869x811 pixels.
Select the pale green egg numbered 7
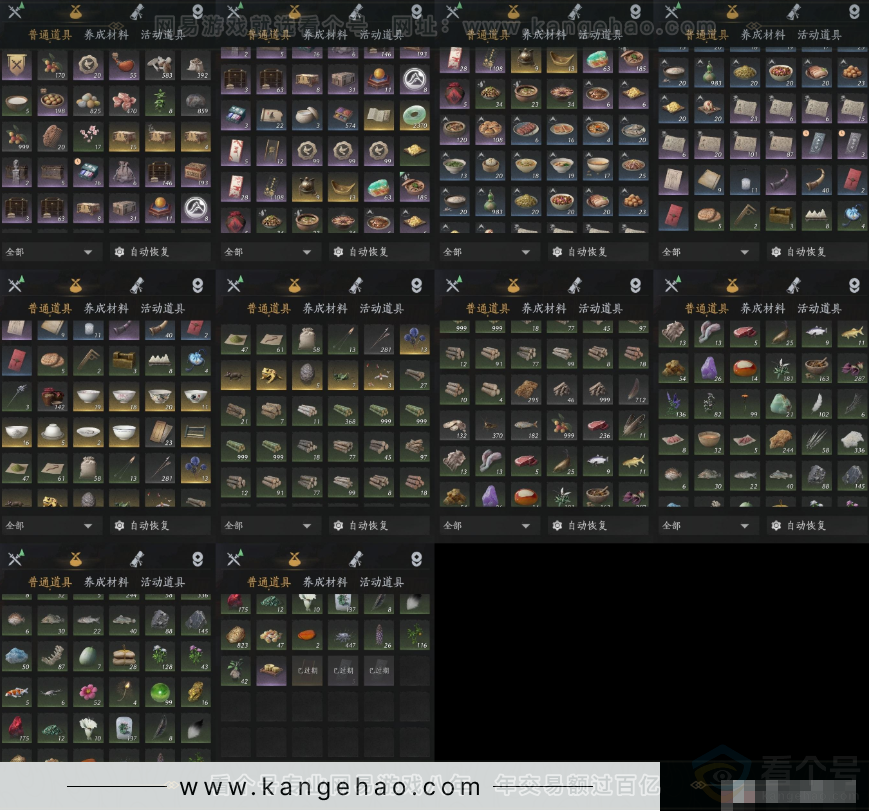coord(89,656)
